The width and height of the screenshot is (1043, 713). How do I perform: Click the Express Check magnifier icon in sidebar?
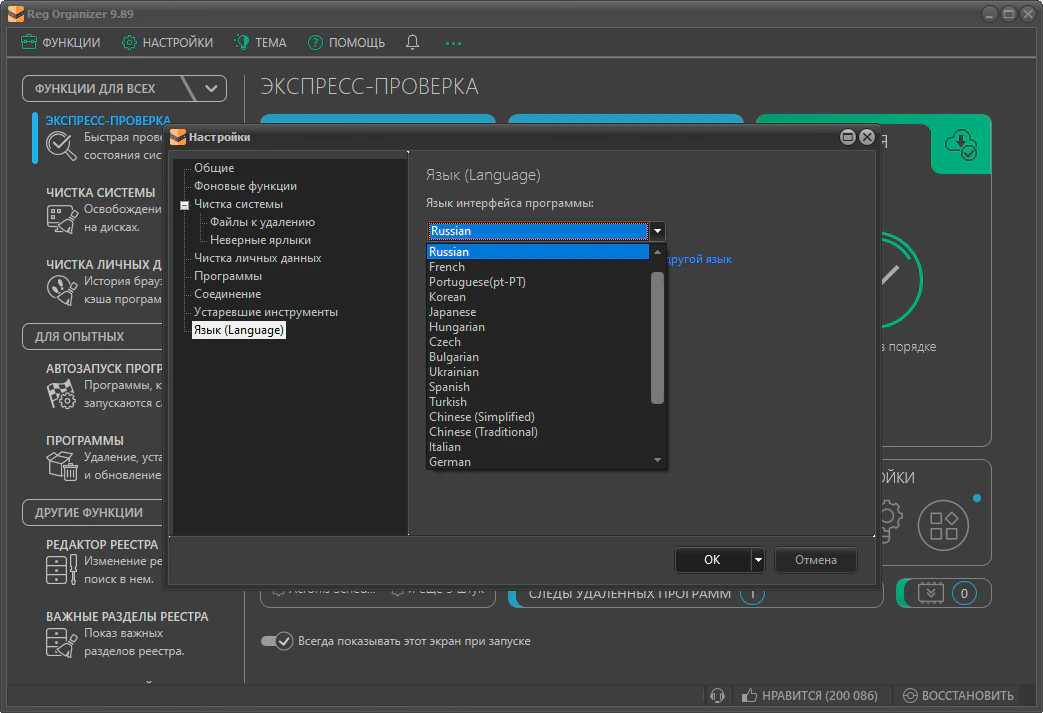click(62, 147)
